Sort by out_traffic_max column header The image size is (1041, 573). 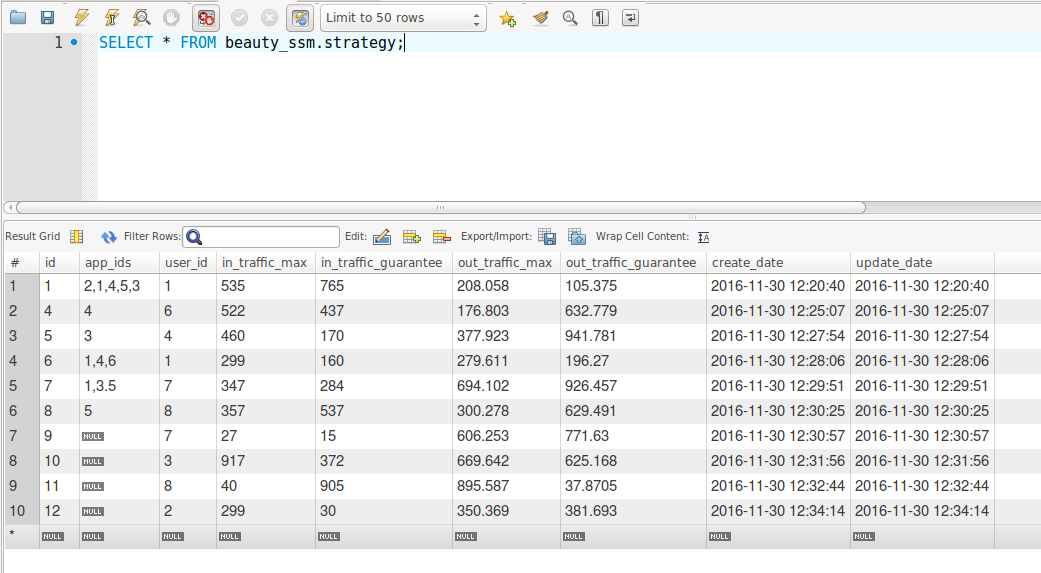click(506, 262)
